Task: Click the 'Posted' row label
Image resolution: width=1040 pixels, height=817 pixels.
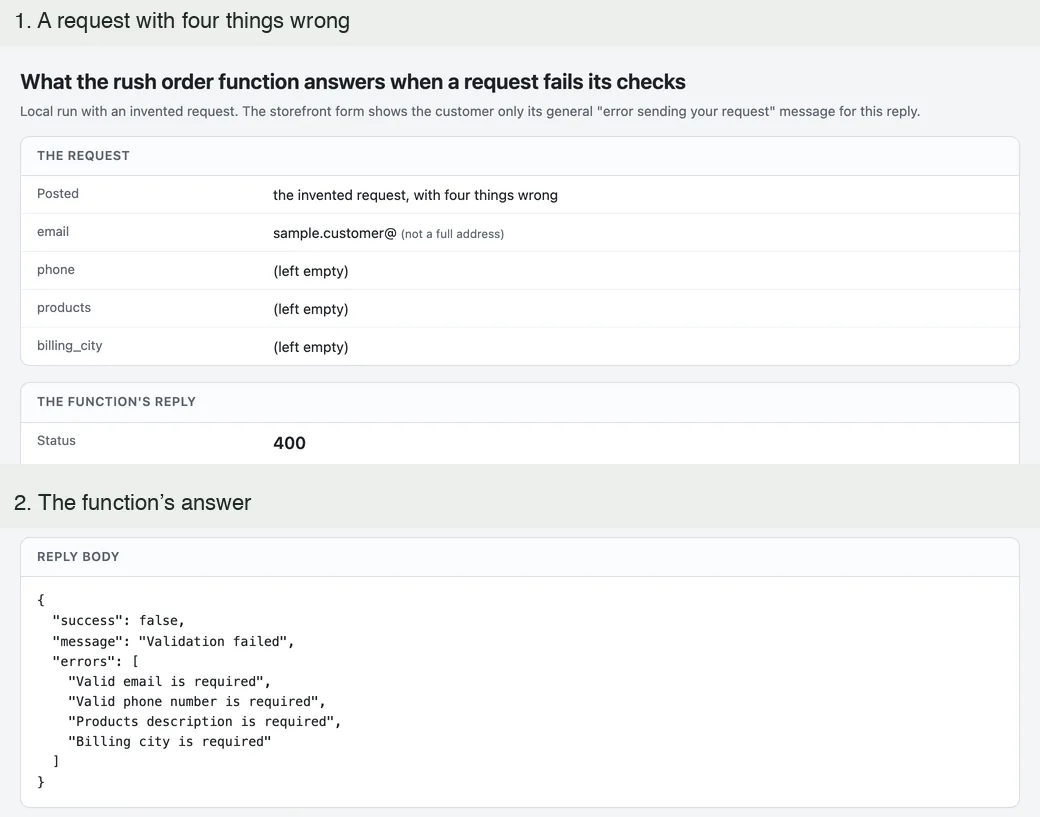Action: (x=58, y=194)
